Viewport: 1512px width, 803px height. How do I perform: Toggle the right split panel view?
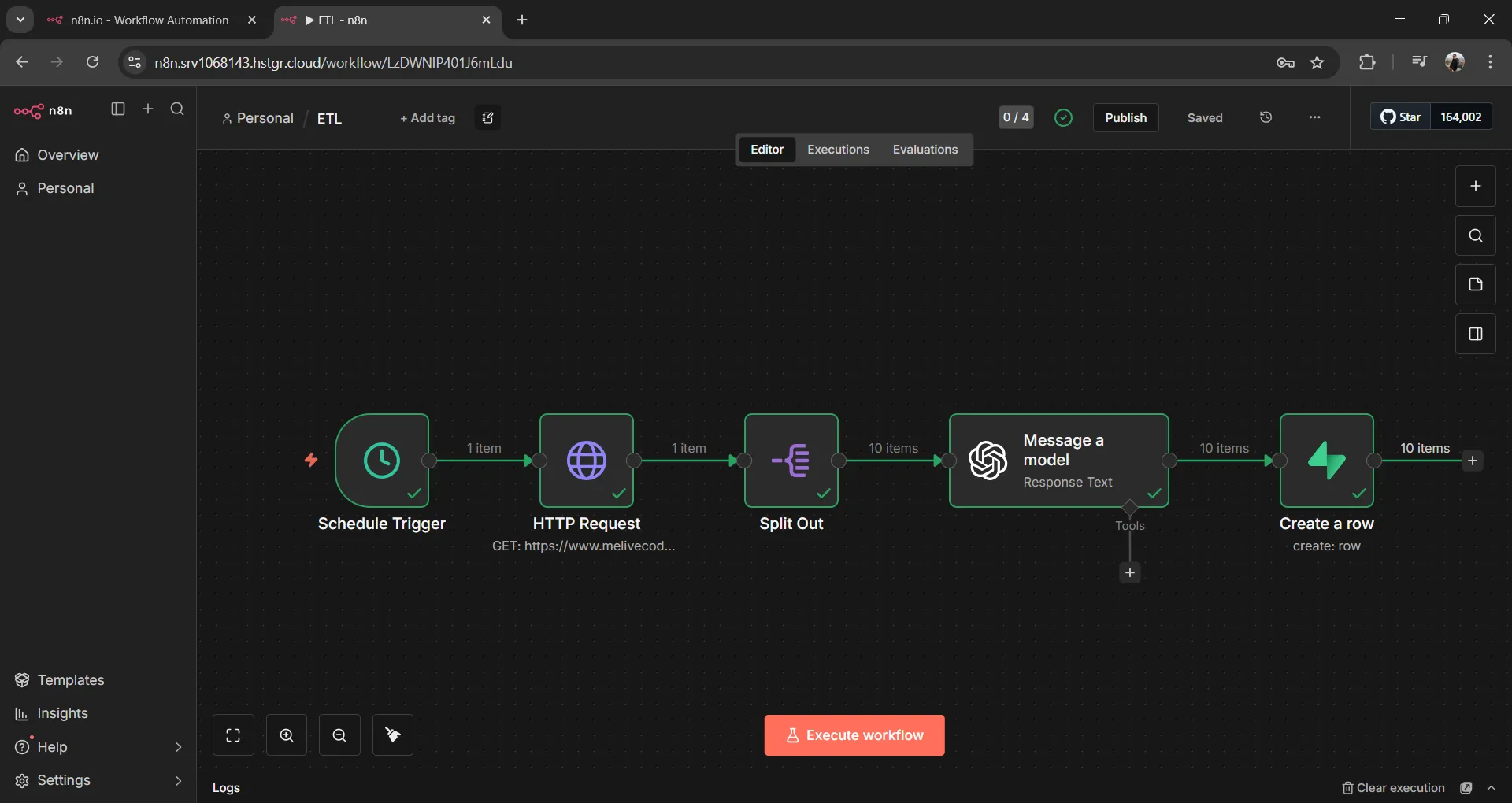[x=1475, y=334]
